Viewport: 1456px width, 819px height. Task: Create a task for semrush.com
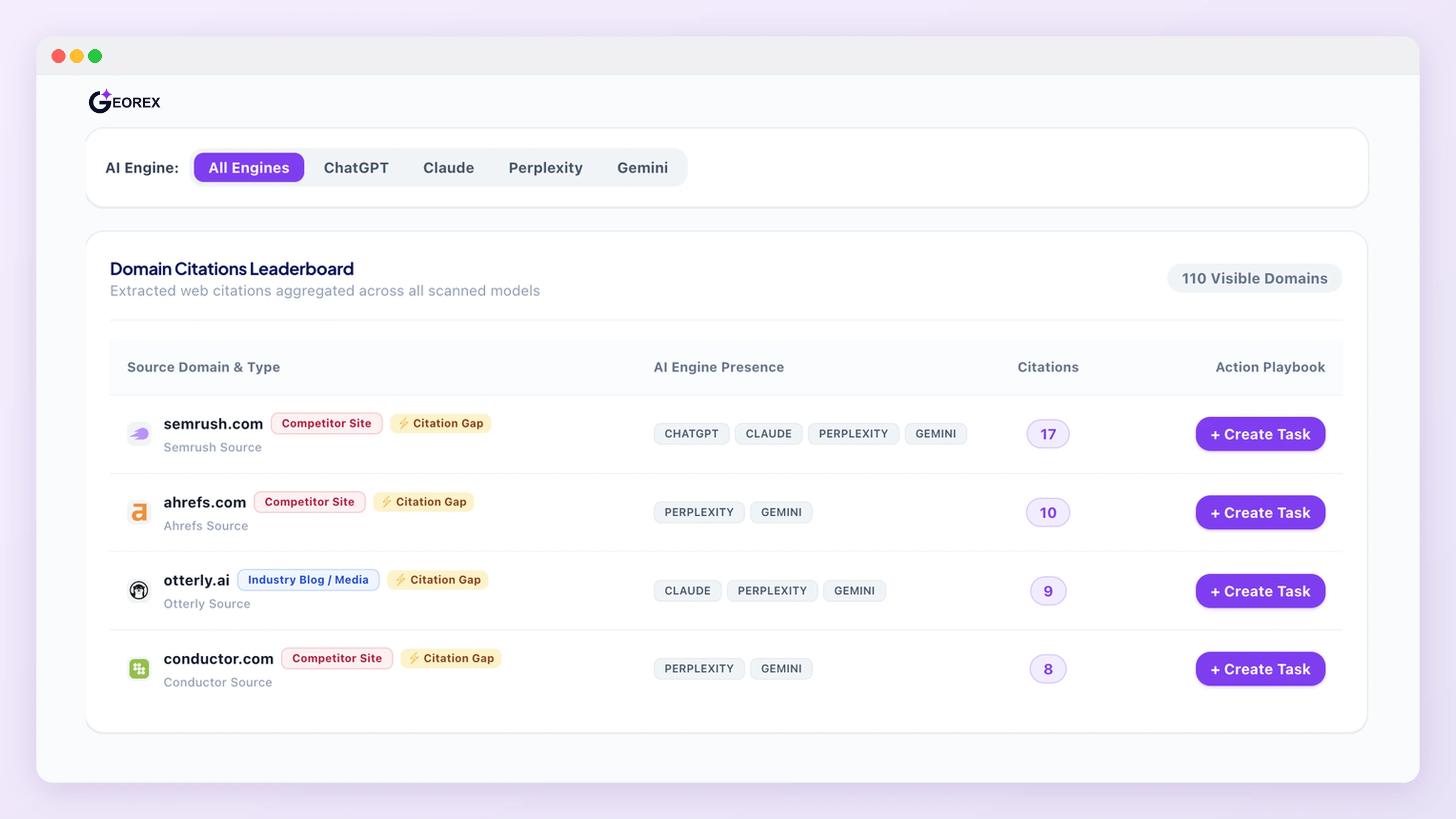tap(1260, 434)
